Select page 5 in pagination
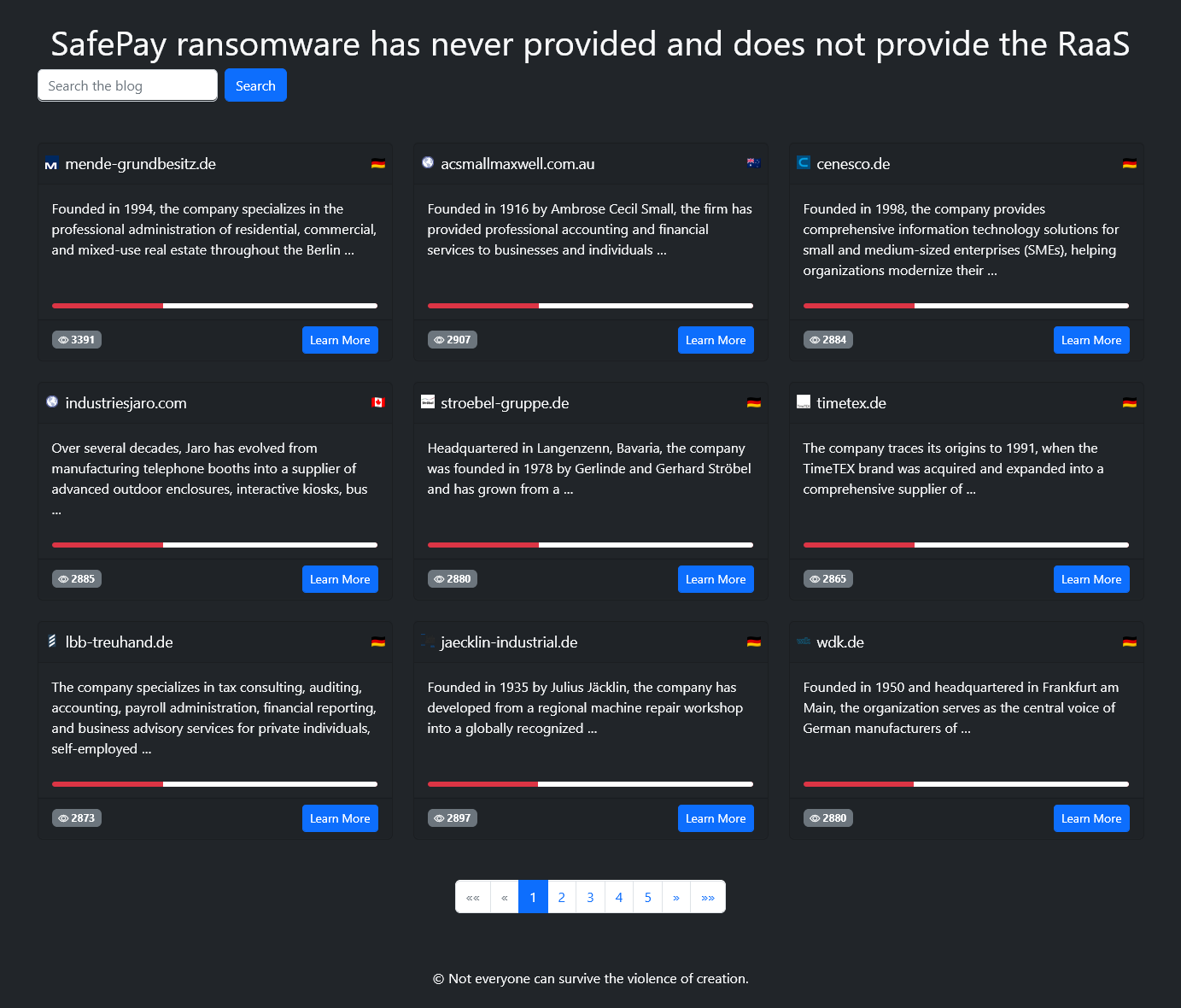1181x1008 pixels. (x=647, y=897)
